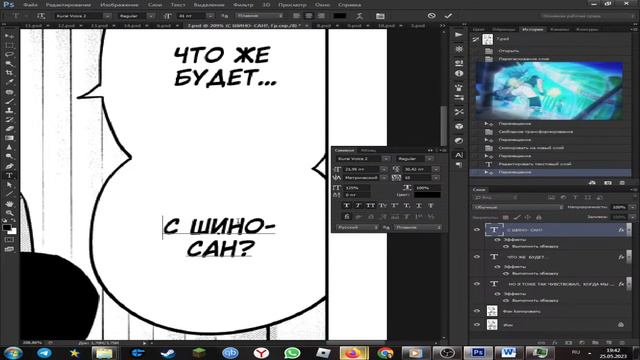Open the 'Изображение' menu
Image resolution: width=640 pixels, height=360 pixels.
coord(119,5)
